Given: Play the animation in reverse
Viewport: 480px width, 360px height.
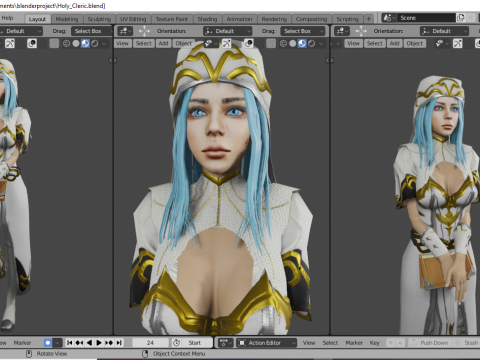Looking at the screenshot, I should click(89, 343).
